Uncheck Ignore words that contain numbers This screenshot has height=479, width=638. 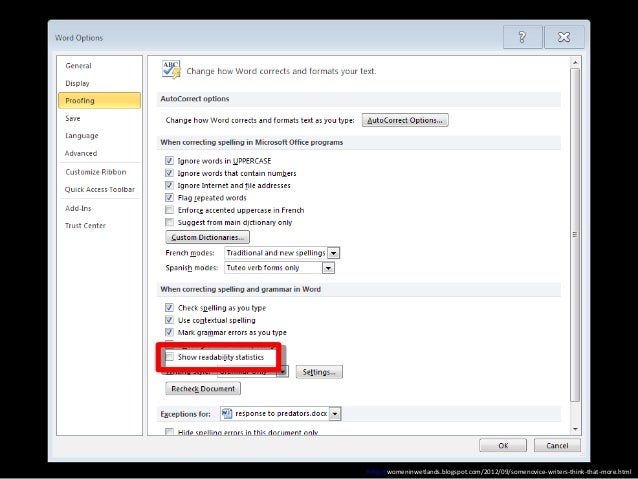pyautogui.click(x=169, y=173)
